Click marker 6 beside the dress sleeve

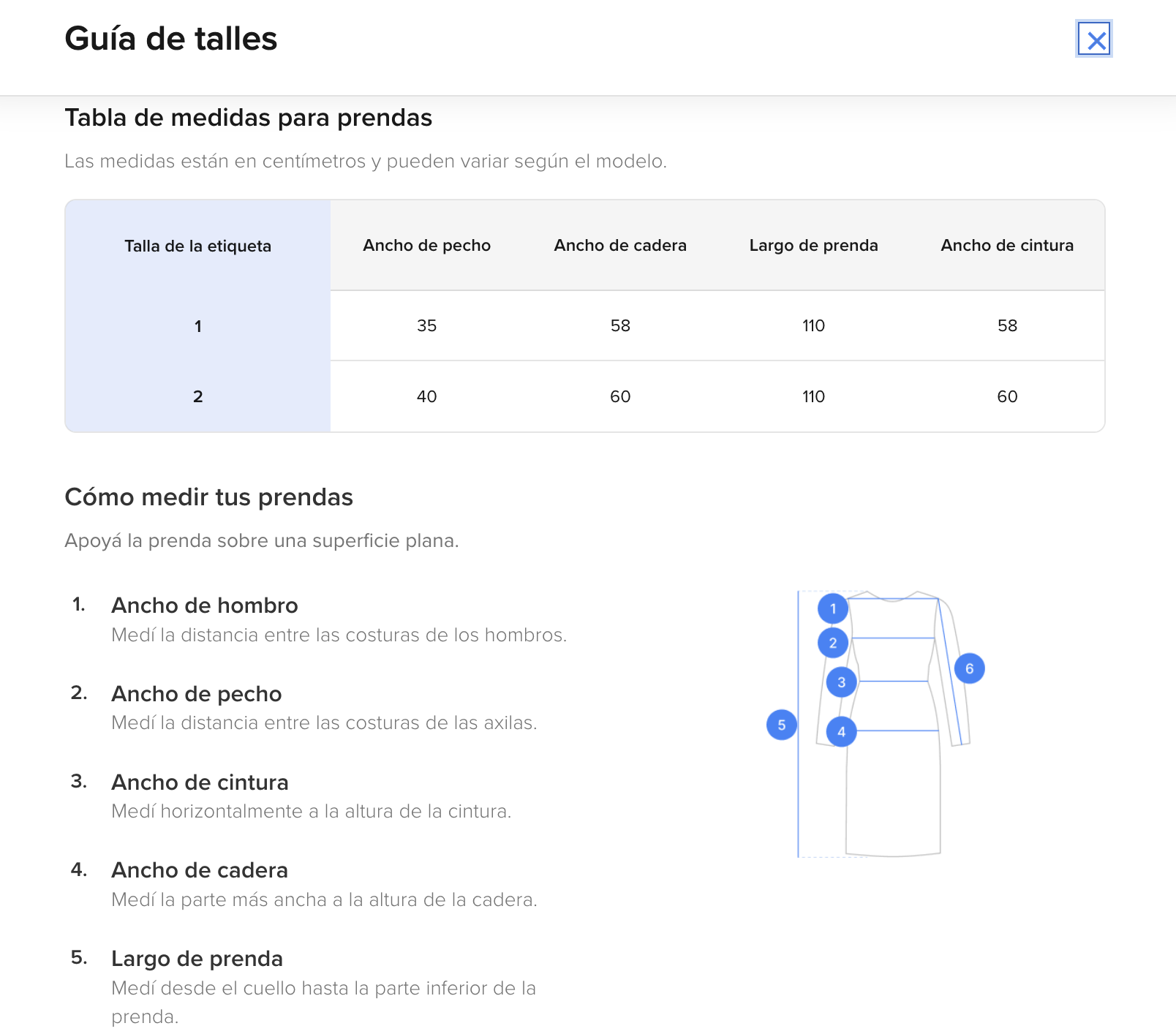(970, 668)
